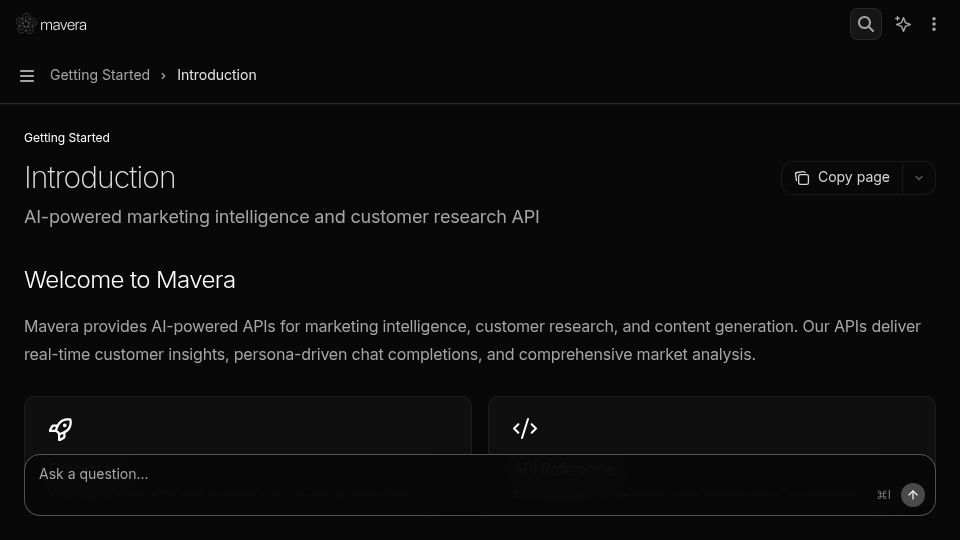Open the hamburger sidebar menu
Viewport: 960px width, 540px height.
(27, 76)
